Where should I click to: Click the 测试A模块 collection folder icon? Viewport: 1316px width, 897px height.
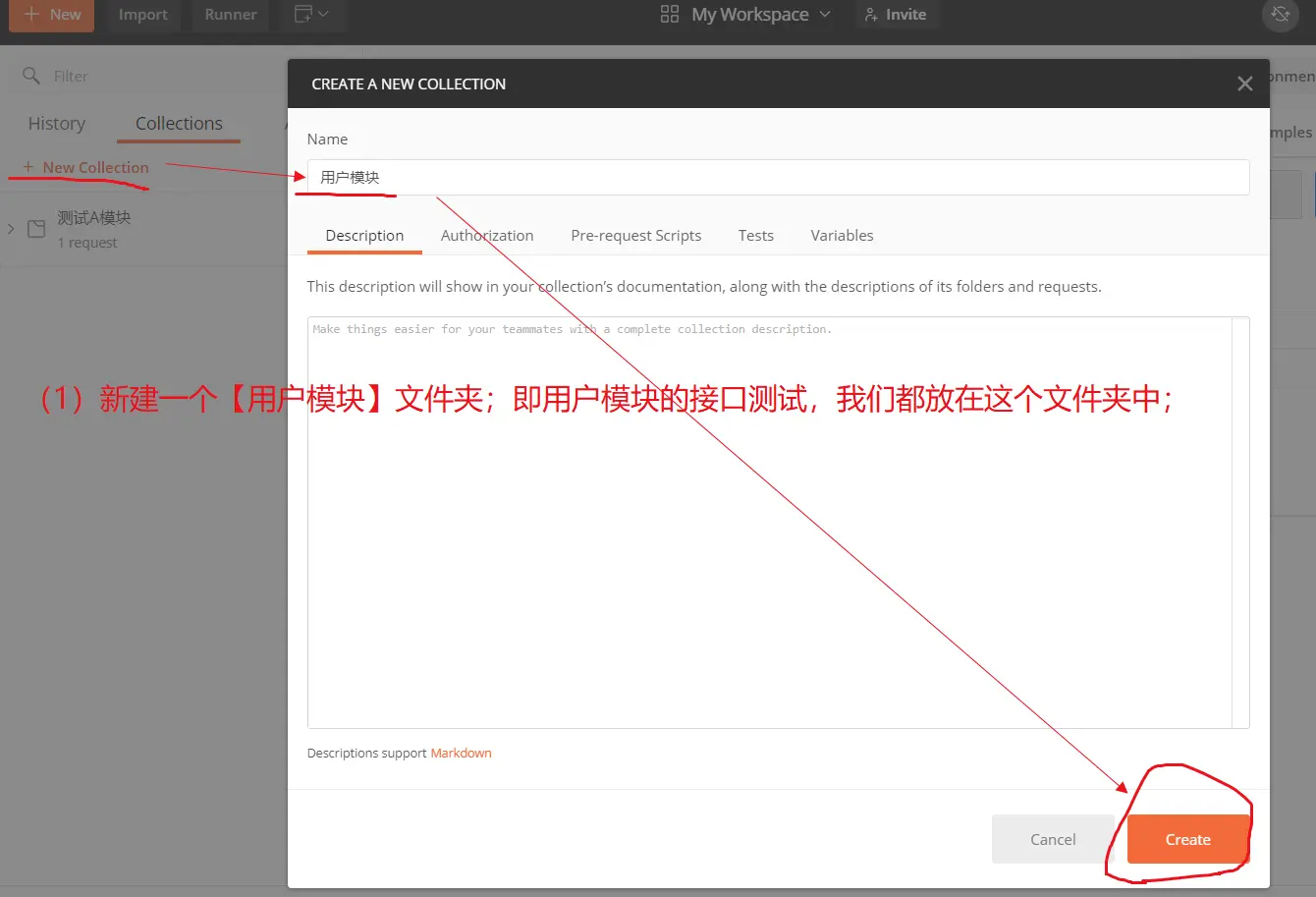coord(36,229)
